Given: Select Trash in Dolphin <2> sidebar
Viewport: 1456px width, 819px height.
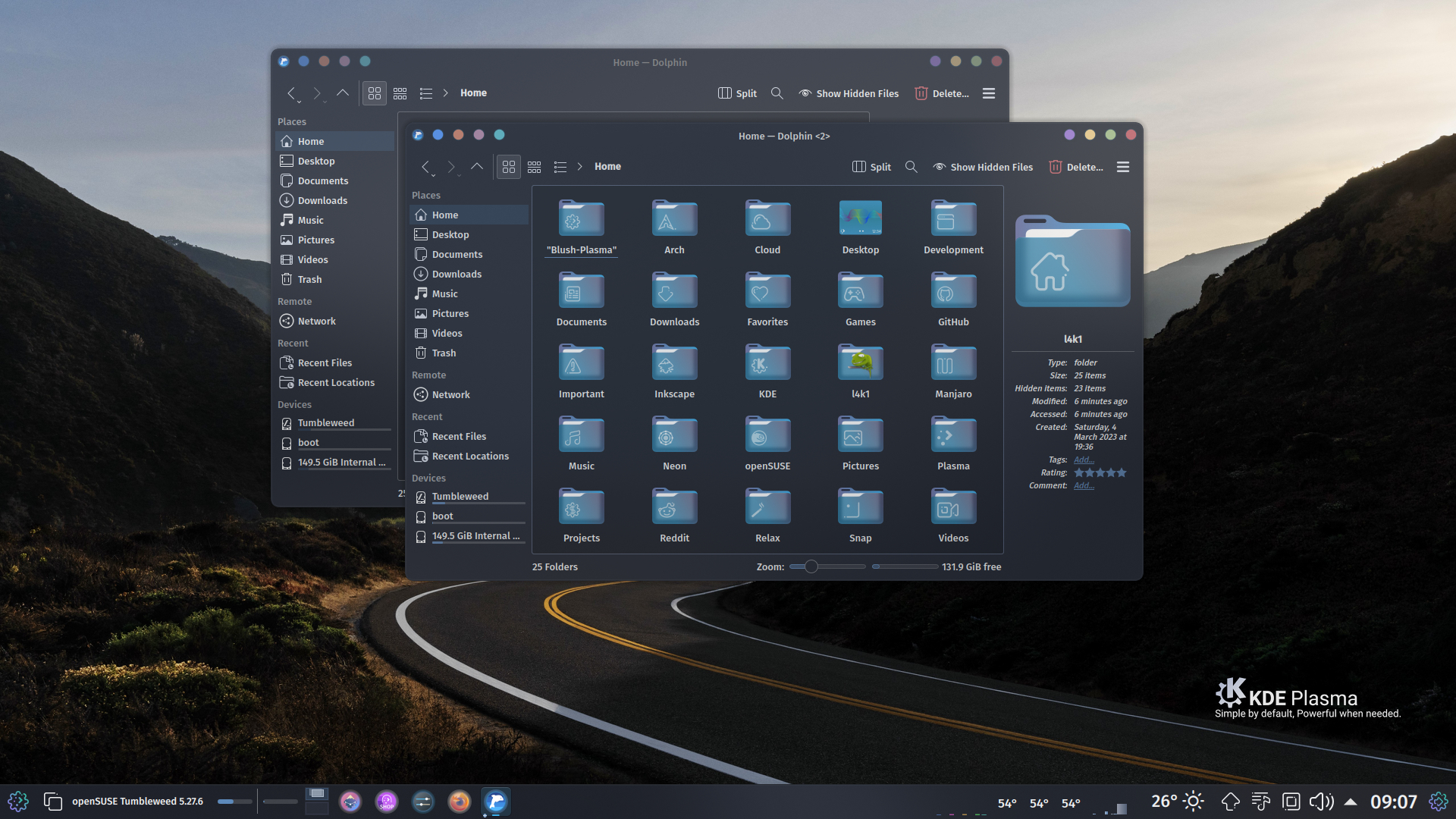Looking at the screenshot, I should coord(469,353).
